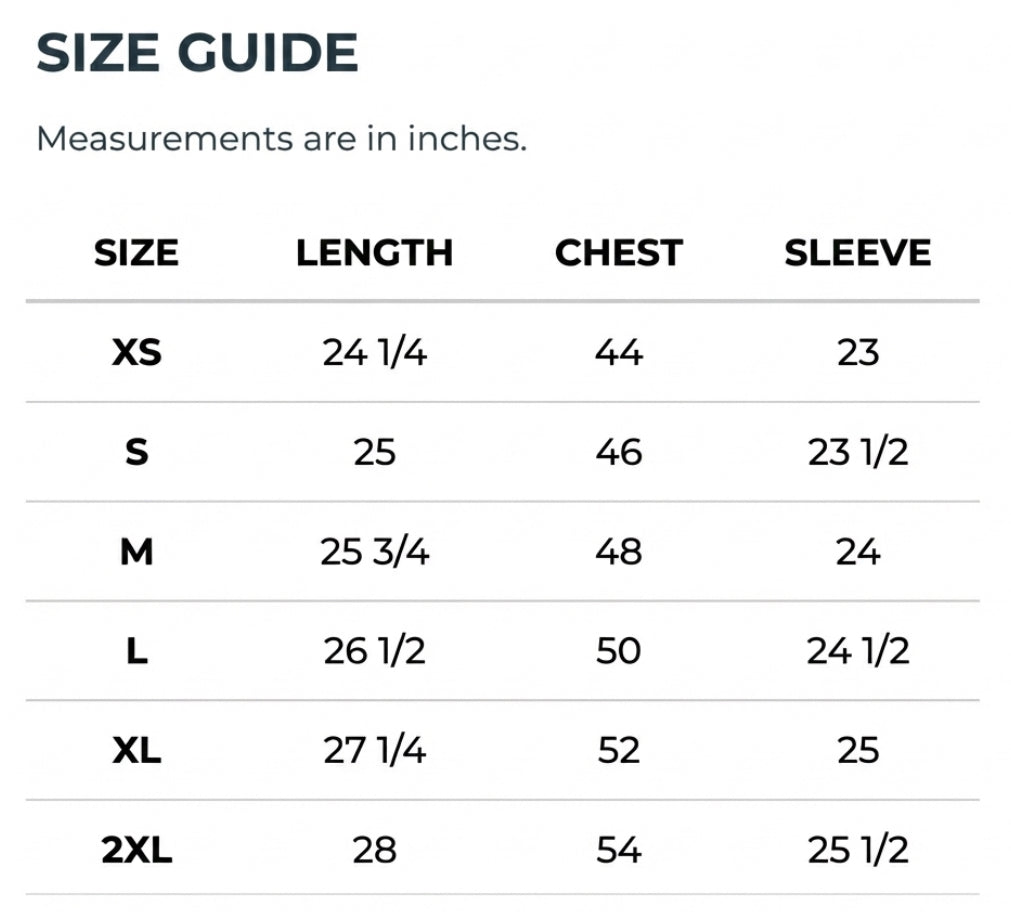Click the chest value 46 for size S
This screenshot has height=912, width=1011.
pyautogui.click(x=618, y=452)
